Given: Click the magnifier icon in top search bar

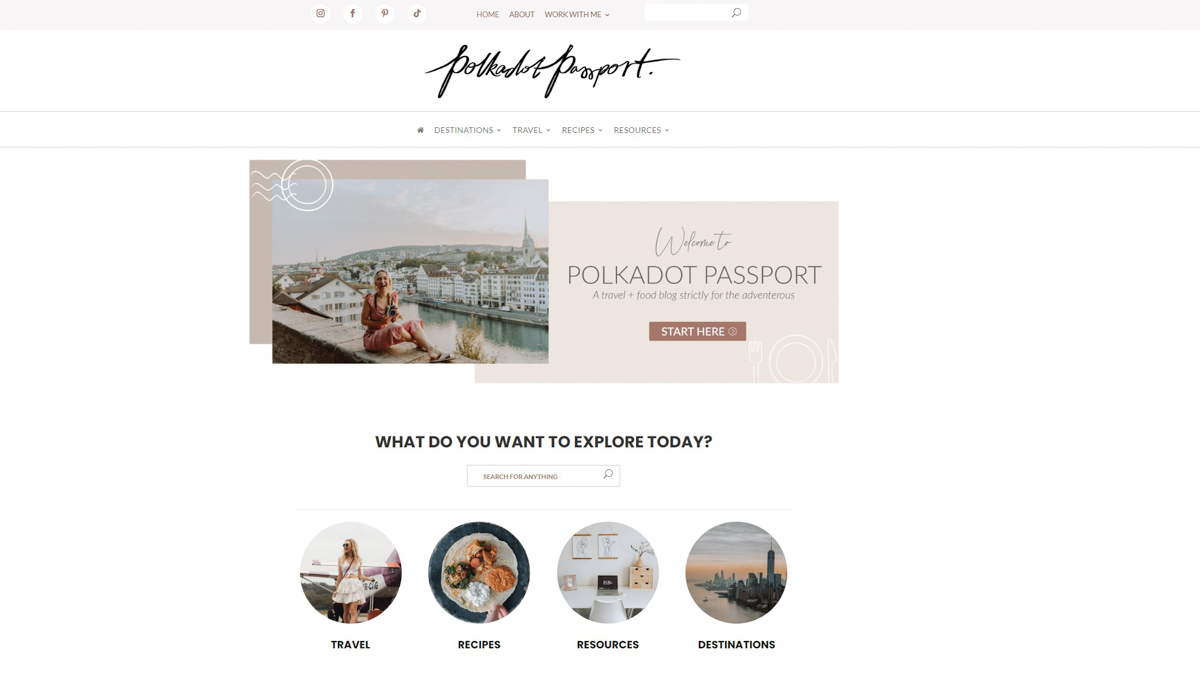Looking at the screenshot, I should point(737,12).
